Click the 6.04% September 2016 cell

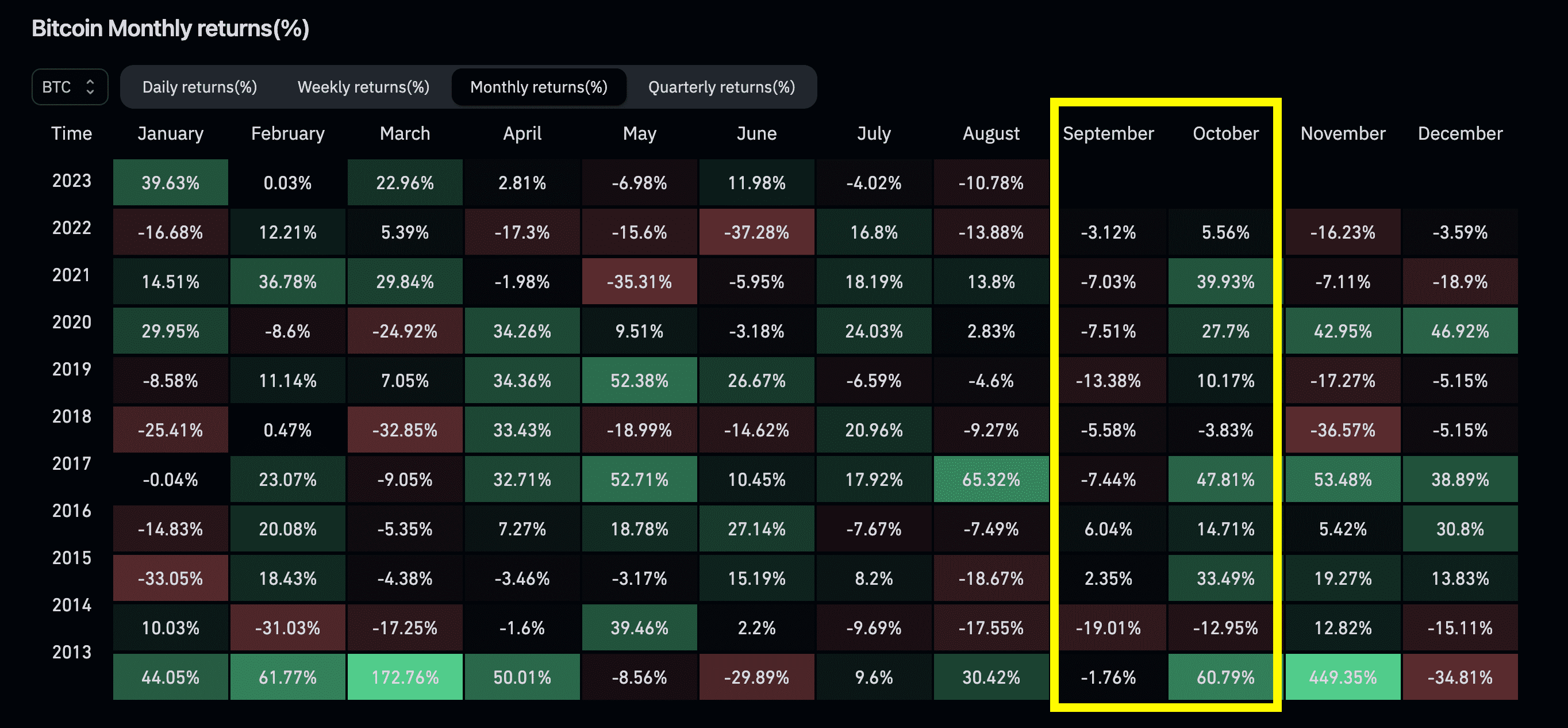point(1108,529)
